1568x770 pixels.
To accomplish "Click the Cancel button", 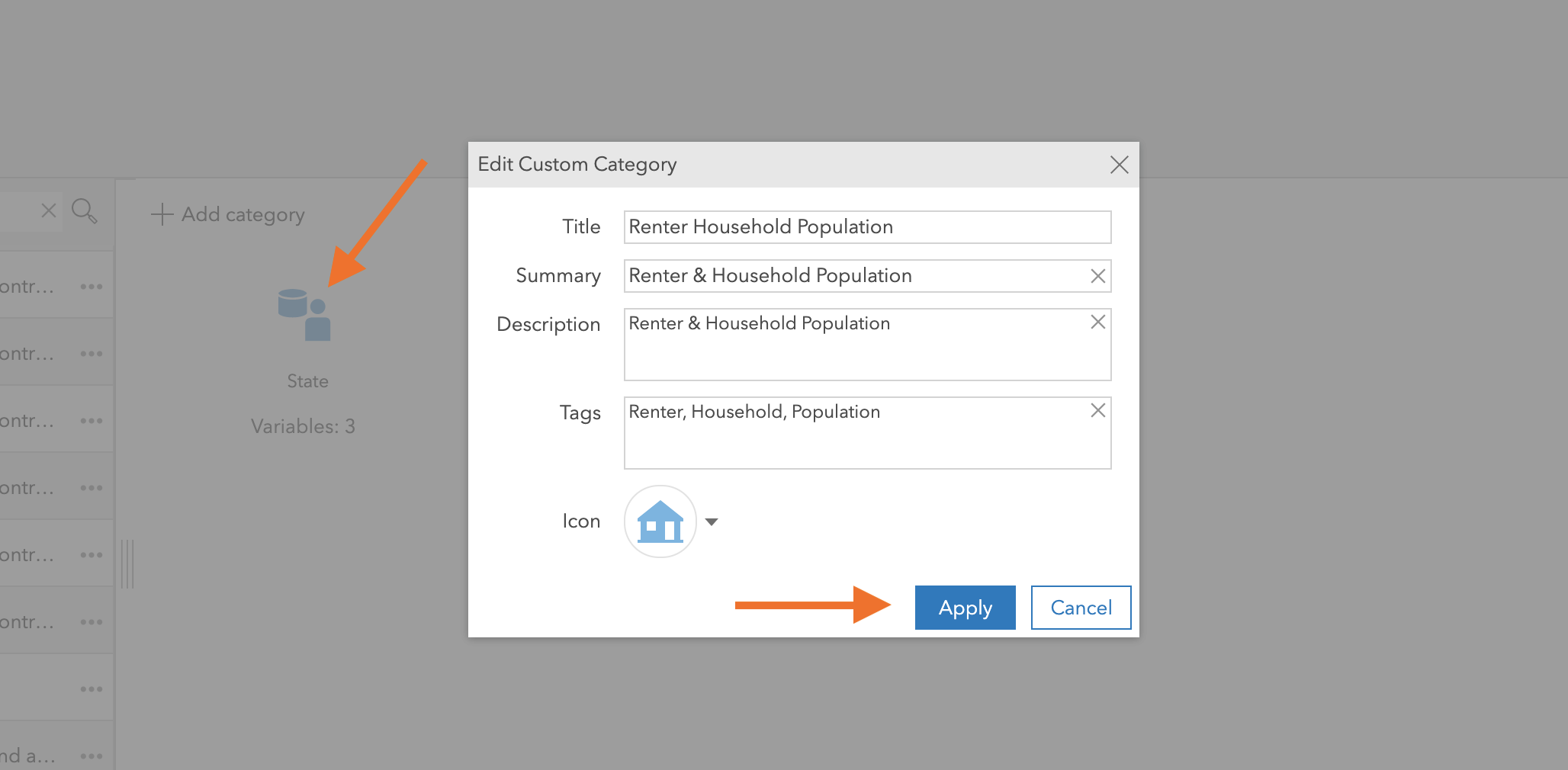I will point(1081,608).
